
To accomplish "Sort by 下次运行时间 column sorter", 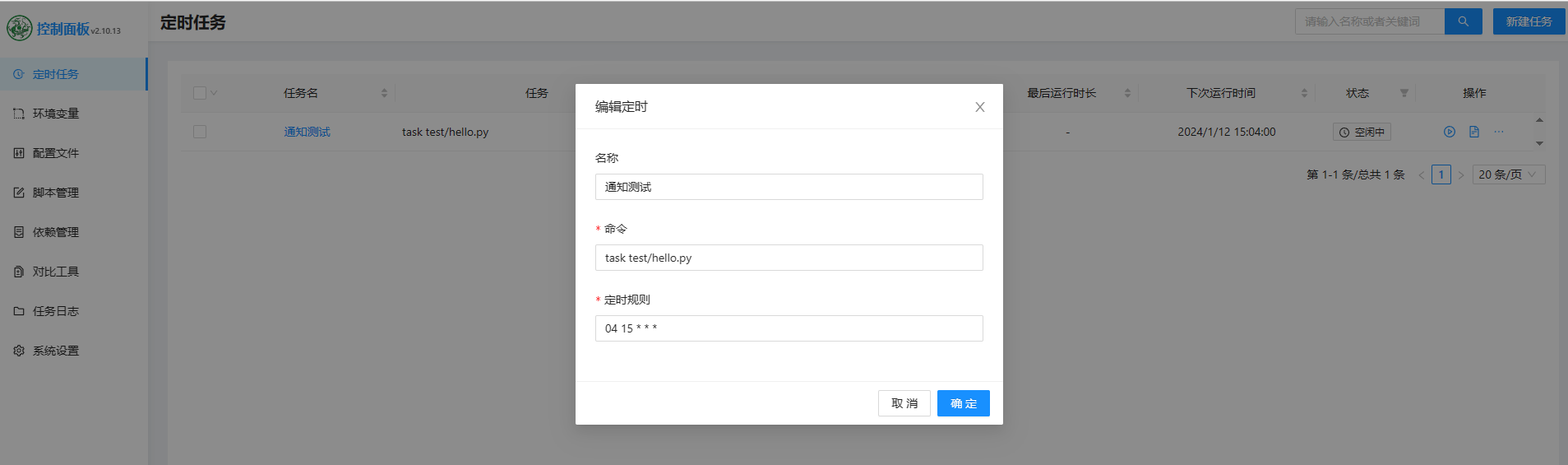I will pyautogui.click(x=1304, y=93).
